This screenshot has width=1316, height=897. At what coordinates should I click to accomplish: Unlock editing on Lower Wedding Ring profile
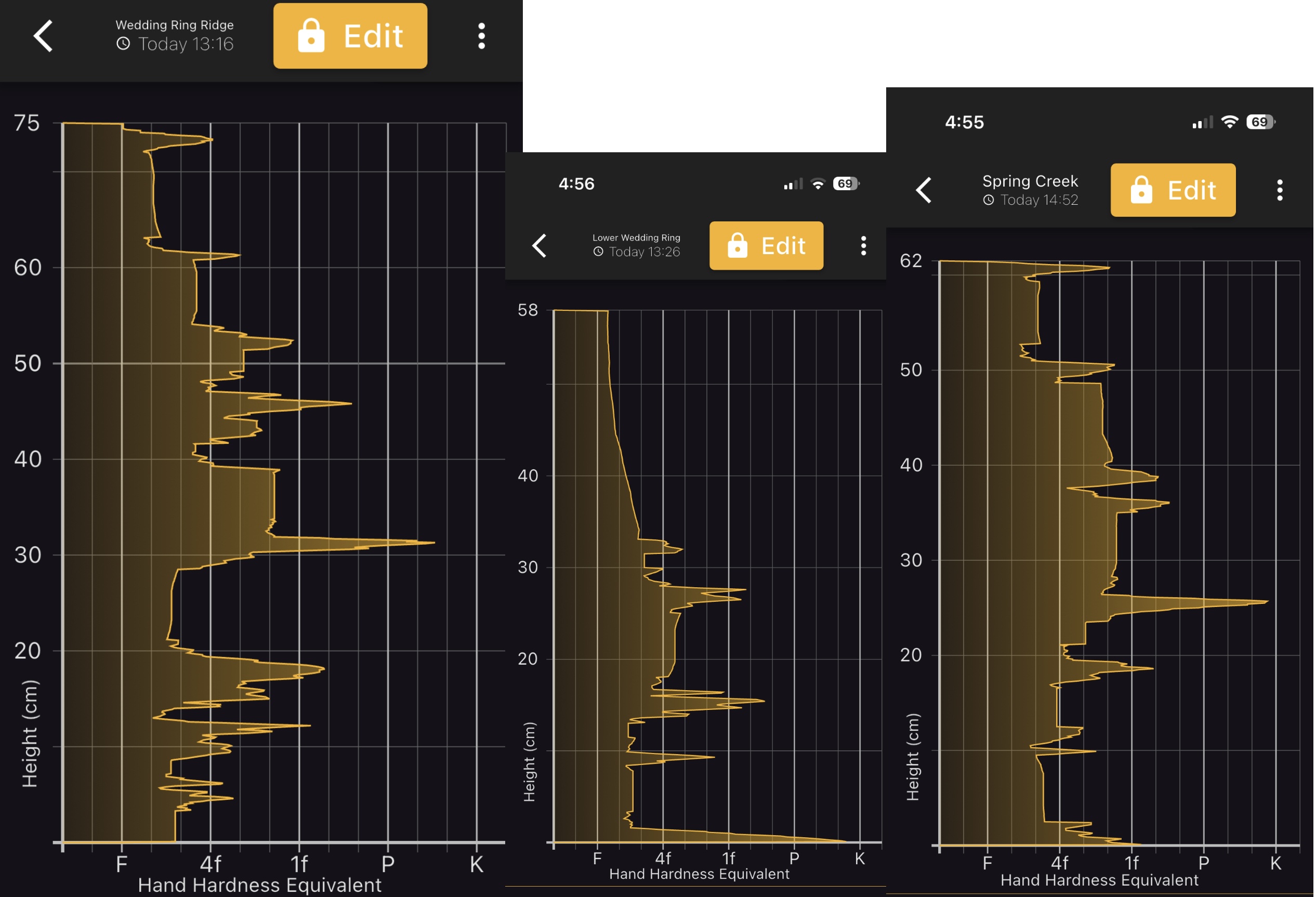766,246
